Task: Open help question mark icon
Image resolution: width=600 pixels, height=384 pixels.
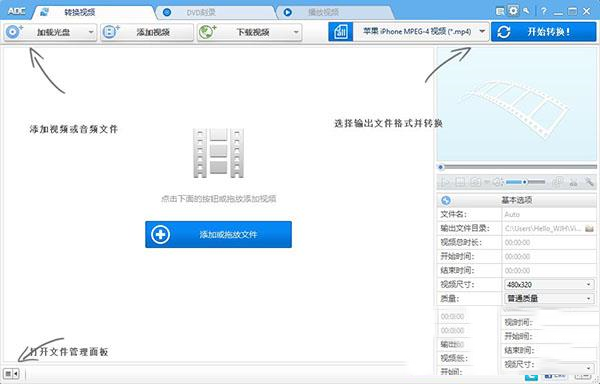Action: pyautogui.click(x=544, y=11)
